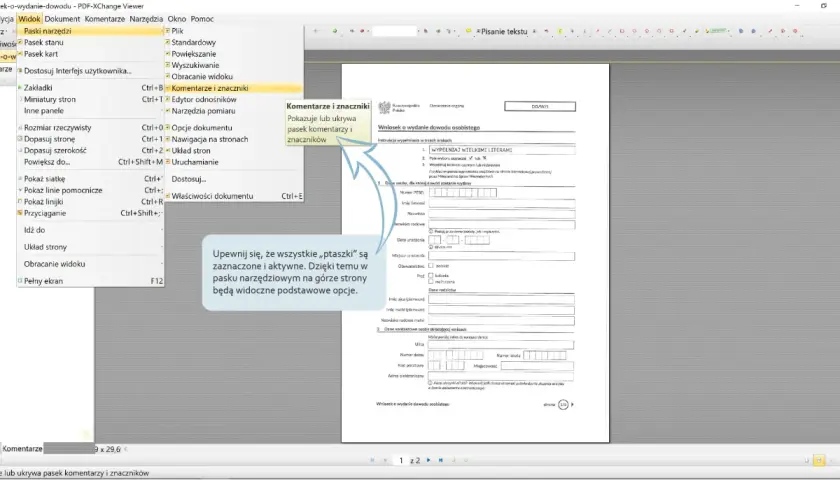Image resolution: width=840 pixels, height=480 pixels.
Task: Click the highlighted continuous layout button
Action: 819,461
